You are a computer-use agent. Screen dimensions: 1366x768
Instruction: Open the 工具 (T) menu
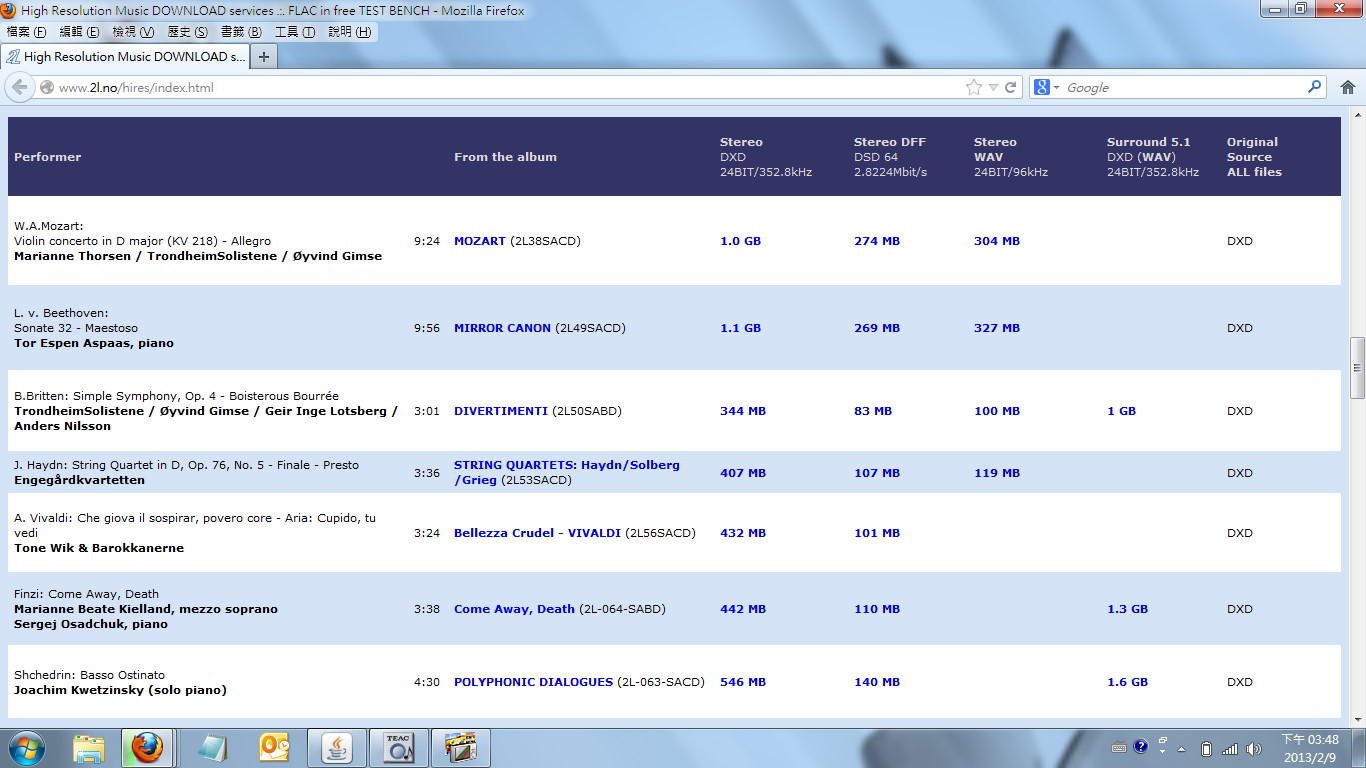click(x=294, y=32)
